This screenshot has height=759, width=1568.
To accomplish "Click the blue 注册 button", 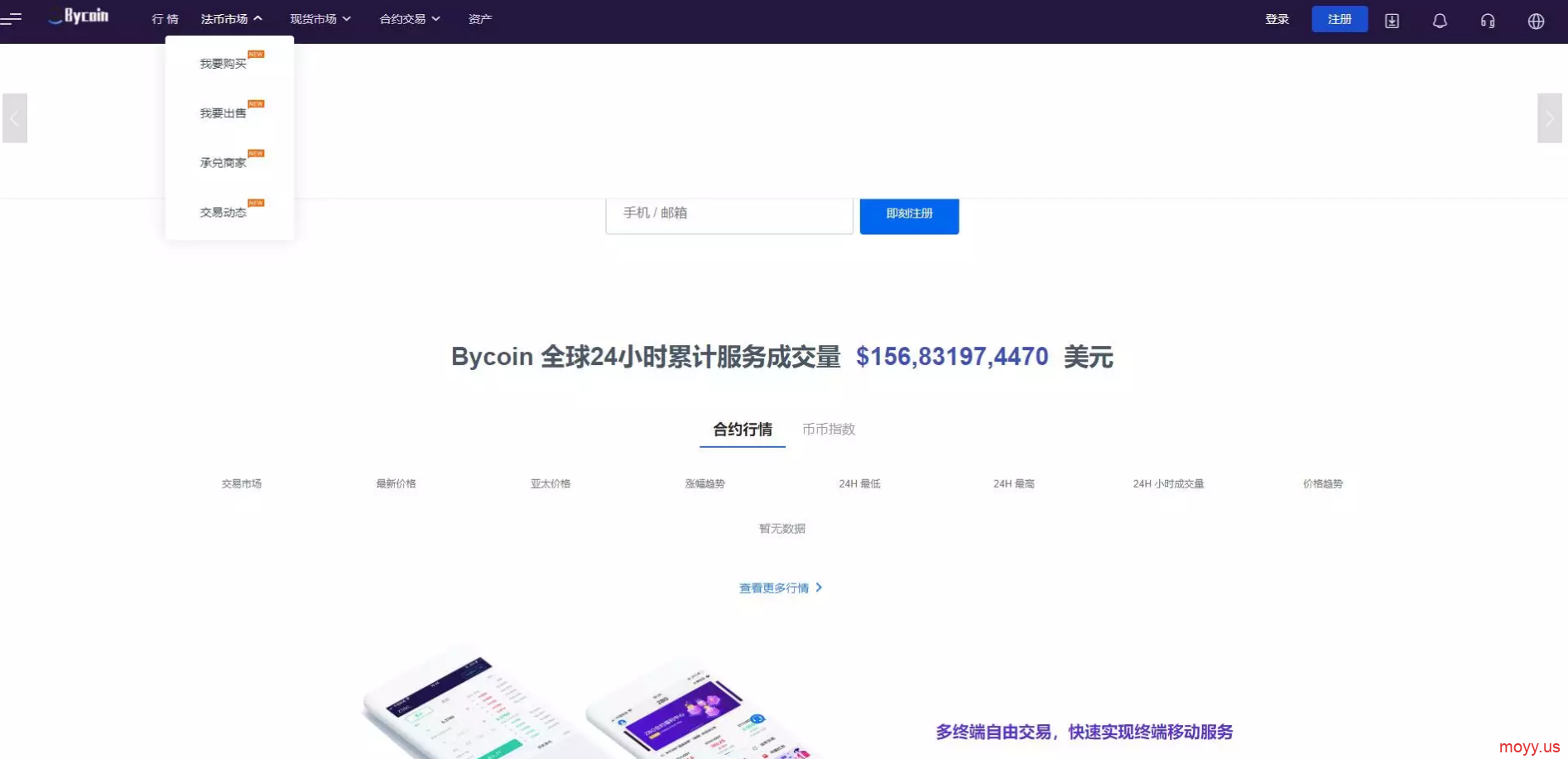I will (x=1340, y=19).
